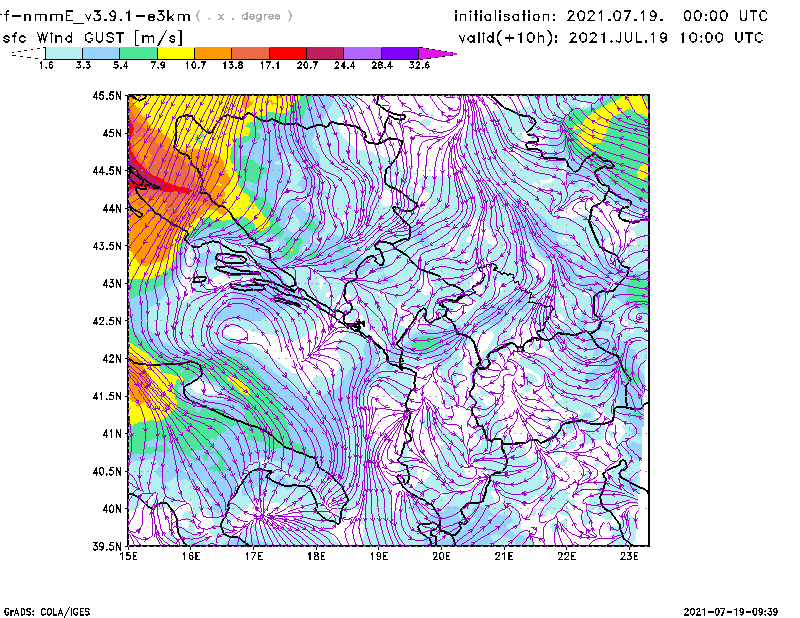Select the yellow legend swatch
This screenshot has height=618, width=800.
176,53
